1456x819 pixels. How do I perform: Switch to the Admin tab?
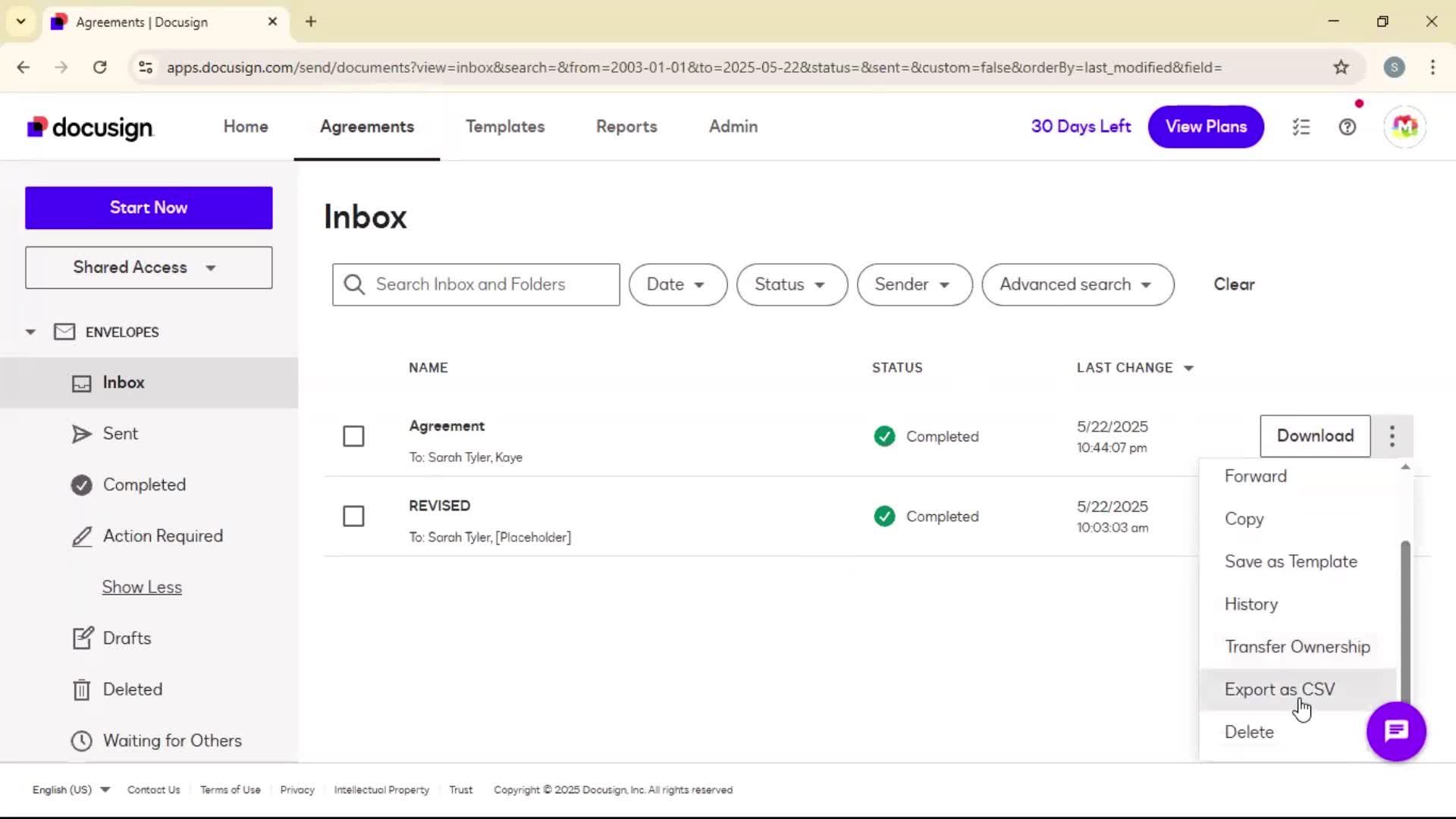(x=733, y=127)
